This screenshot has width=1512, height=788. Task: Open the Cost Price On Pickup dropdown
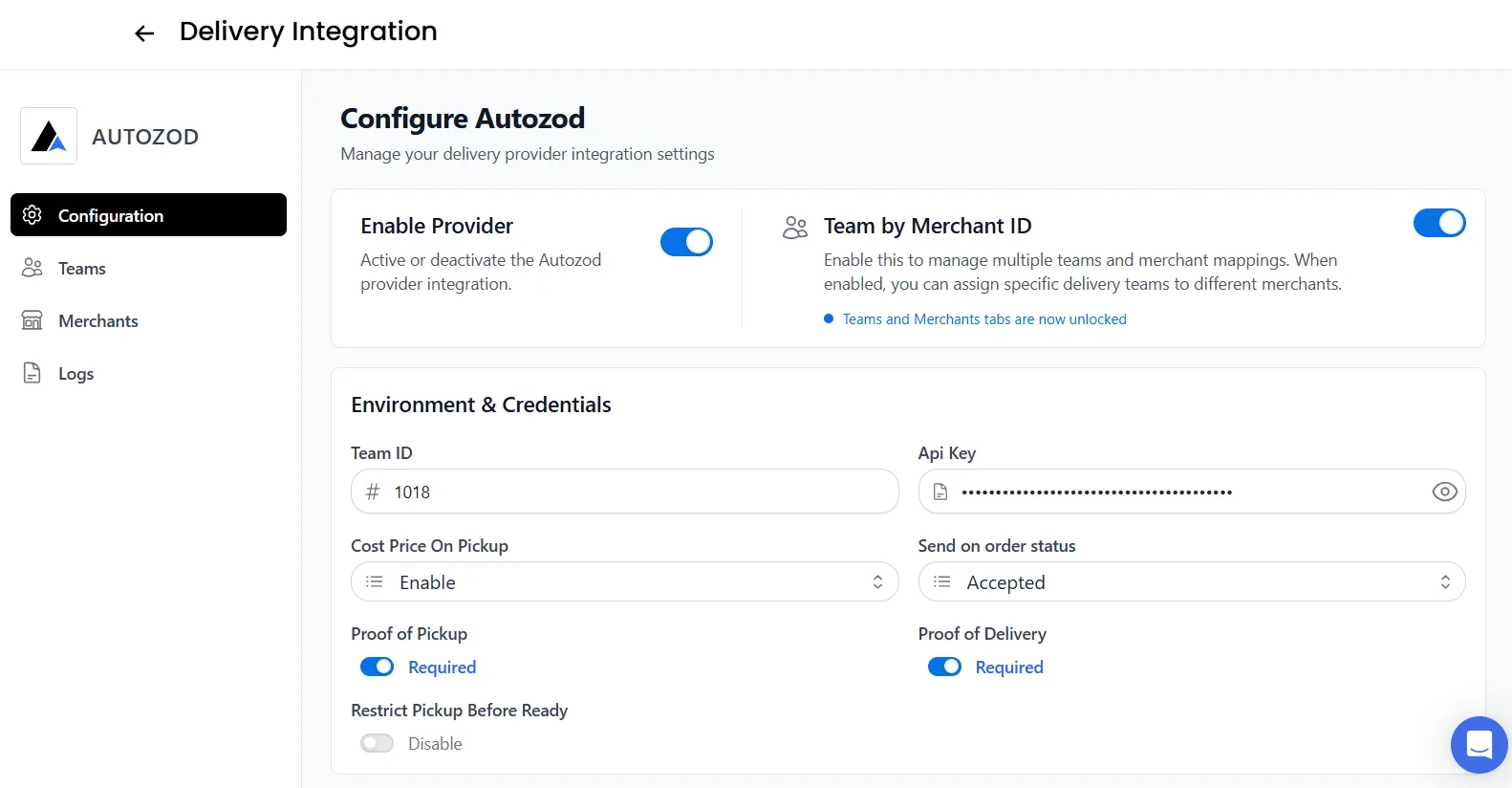(625, 581)
